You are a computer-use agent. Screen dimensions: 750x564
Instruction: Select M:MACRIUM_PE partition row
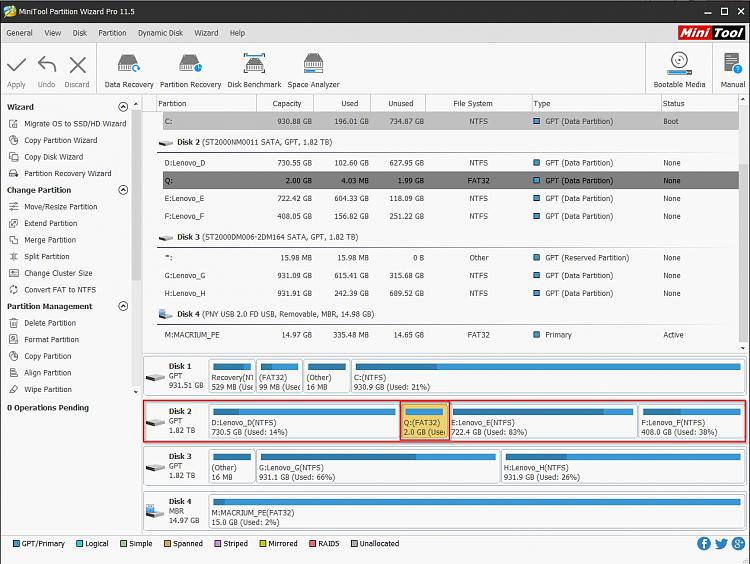tap(451, 335)
